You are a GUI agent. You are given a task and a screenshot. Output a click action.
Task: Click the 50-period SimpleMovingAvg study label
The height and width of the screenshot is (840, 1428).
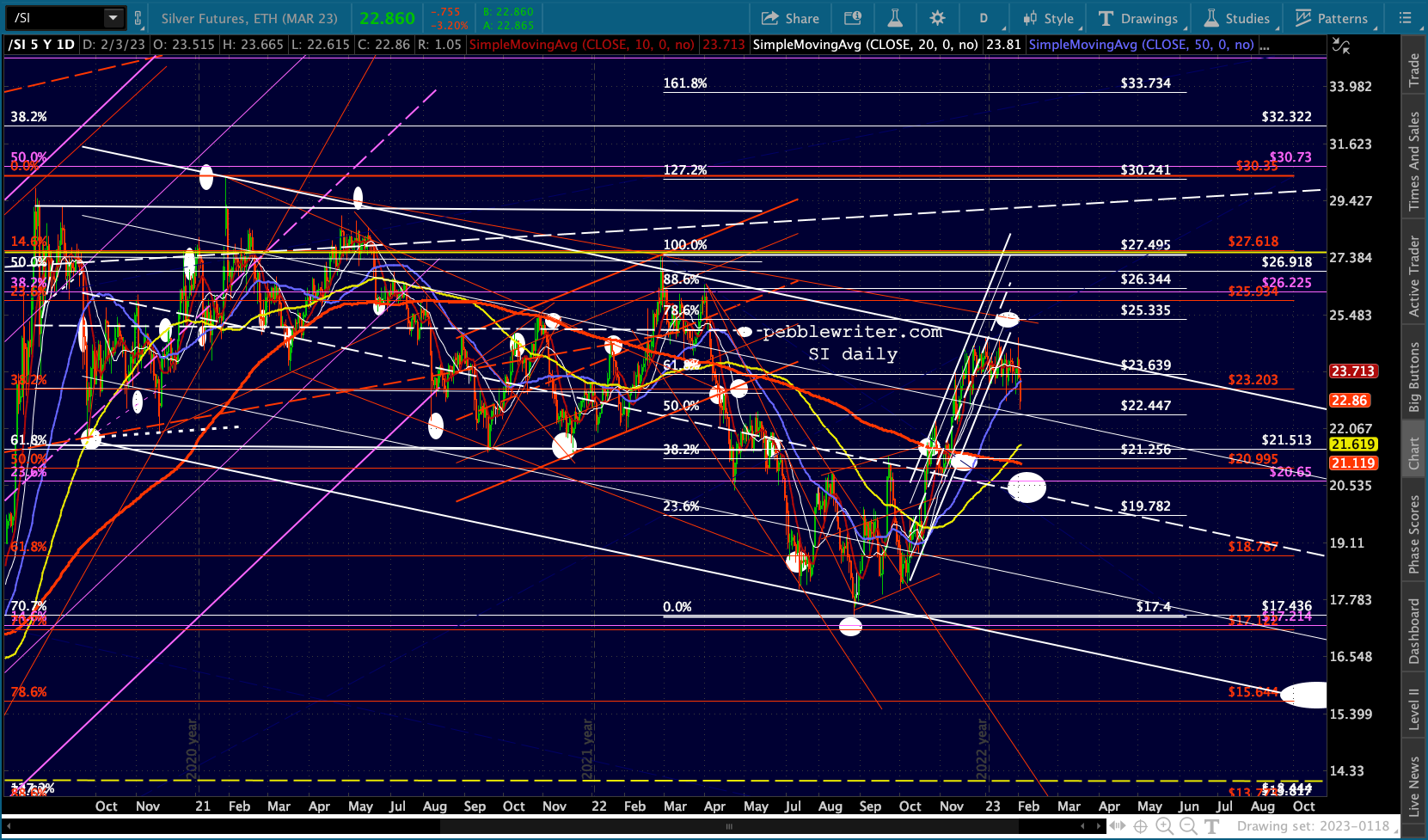(x=1142, y=45)
